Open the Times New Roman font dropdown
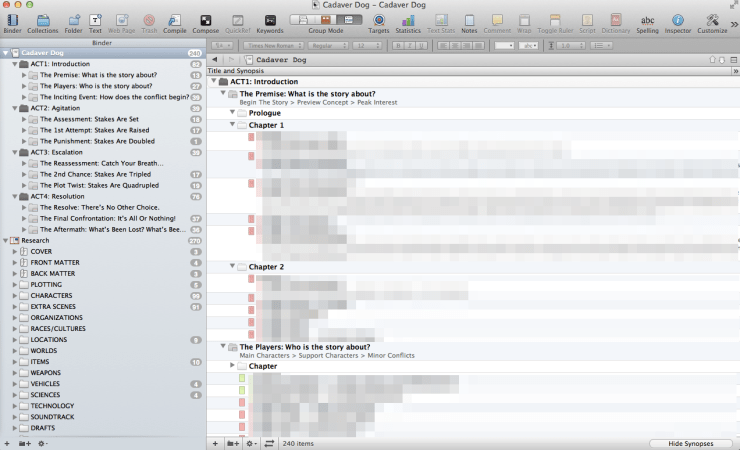Viewport: 740px width, 450px height. click(271, 45)
